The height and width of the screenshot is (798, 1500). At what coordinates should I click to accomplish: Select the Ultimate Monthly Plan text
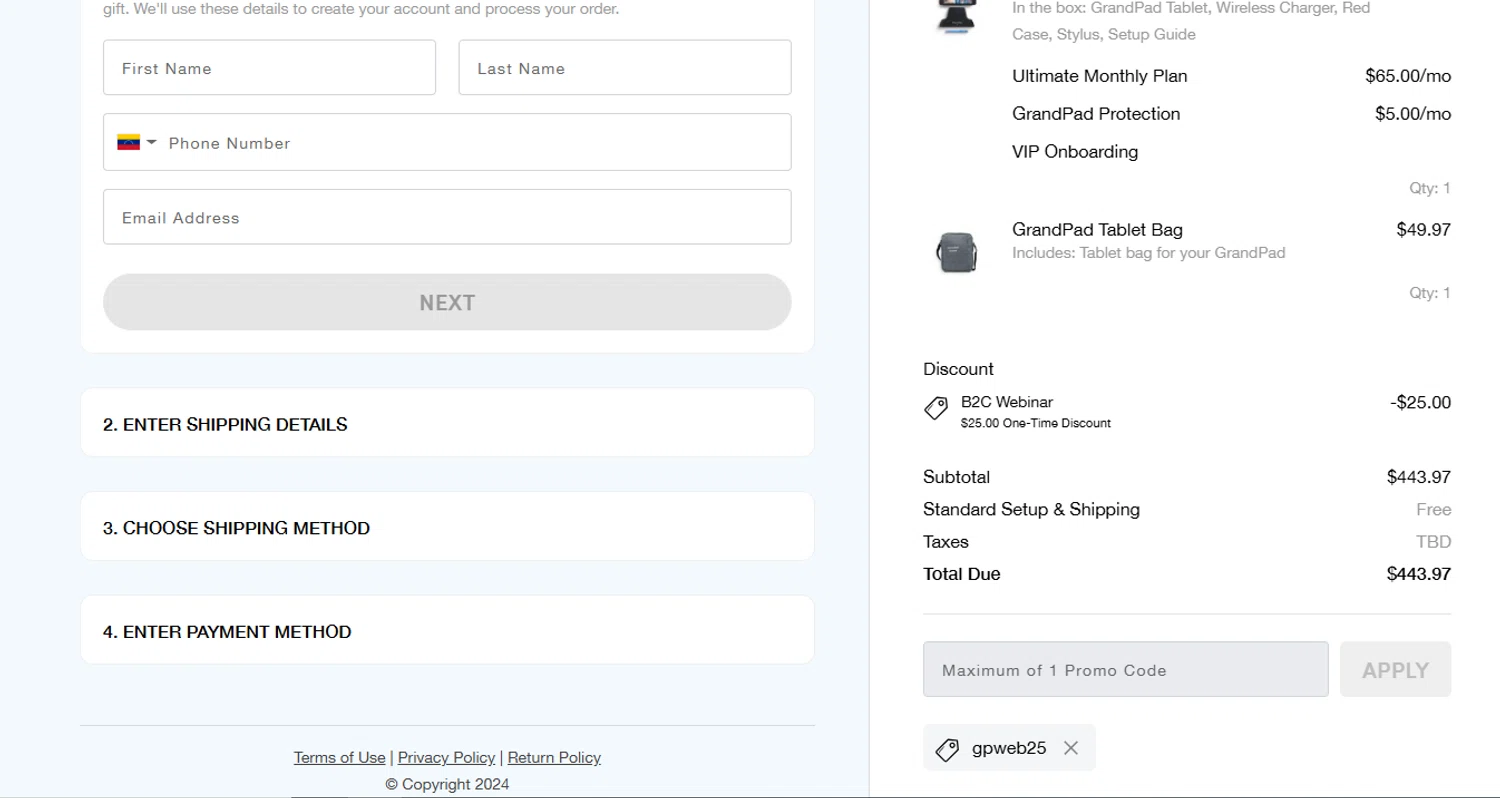tap(1099, 76)
